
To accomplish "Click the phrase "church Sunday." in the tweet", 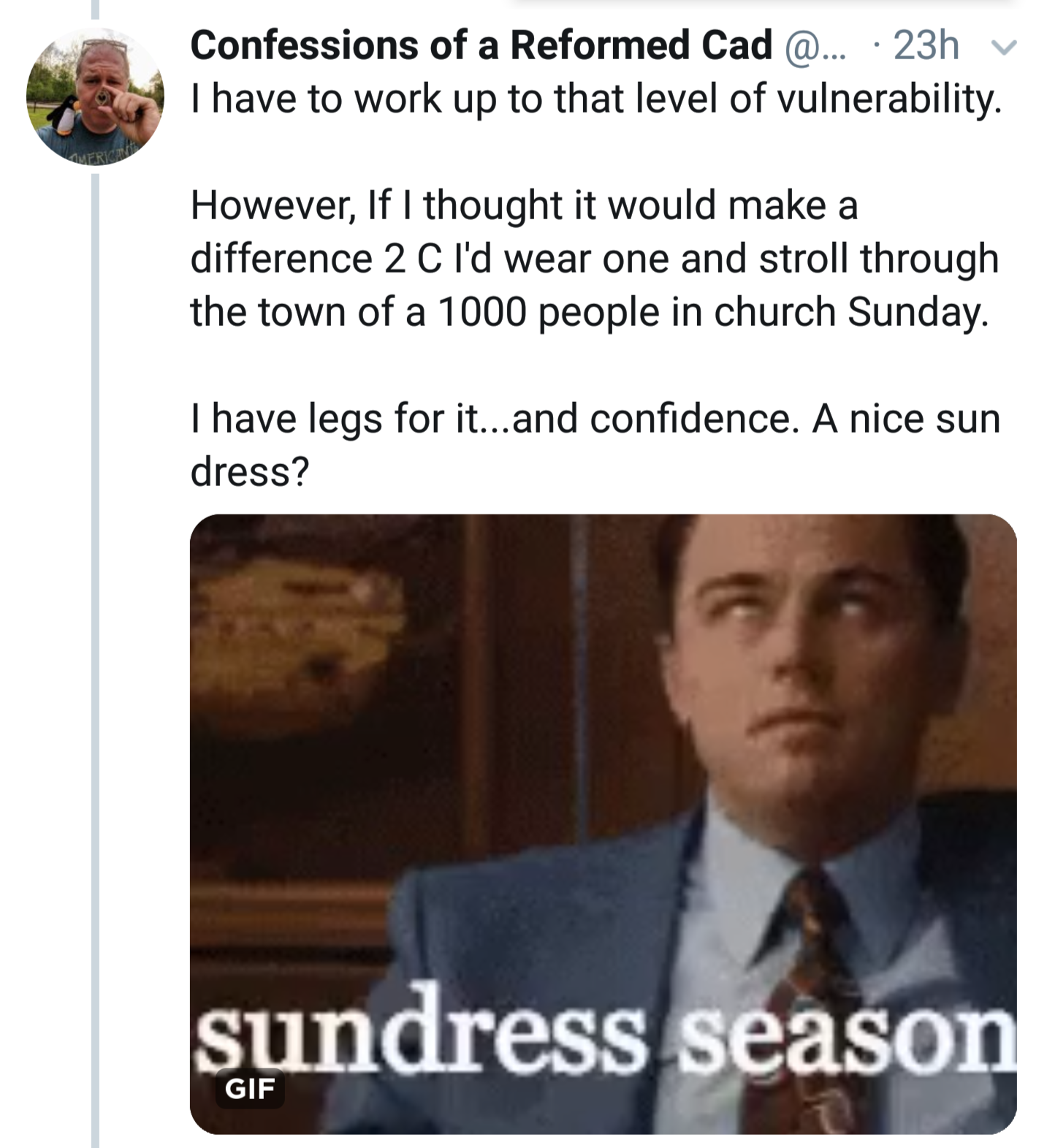I will coord(850,313).
